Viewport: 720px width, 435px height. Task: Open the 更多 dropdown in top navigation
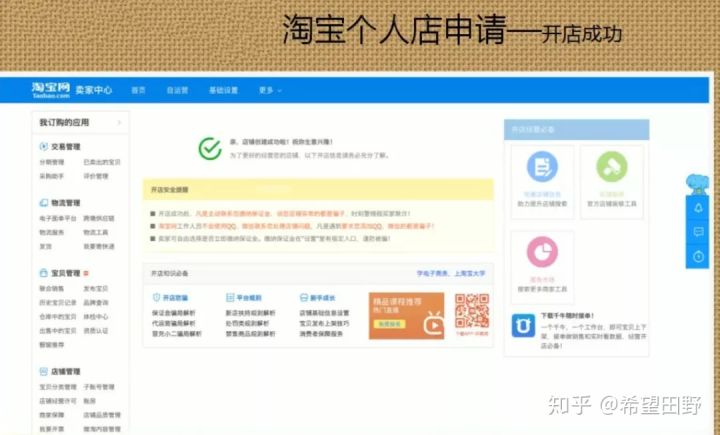click(269, 90)
